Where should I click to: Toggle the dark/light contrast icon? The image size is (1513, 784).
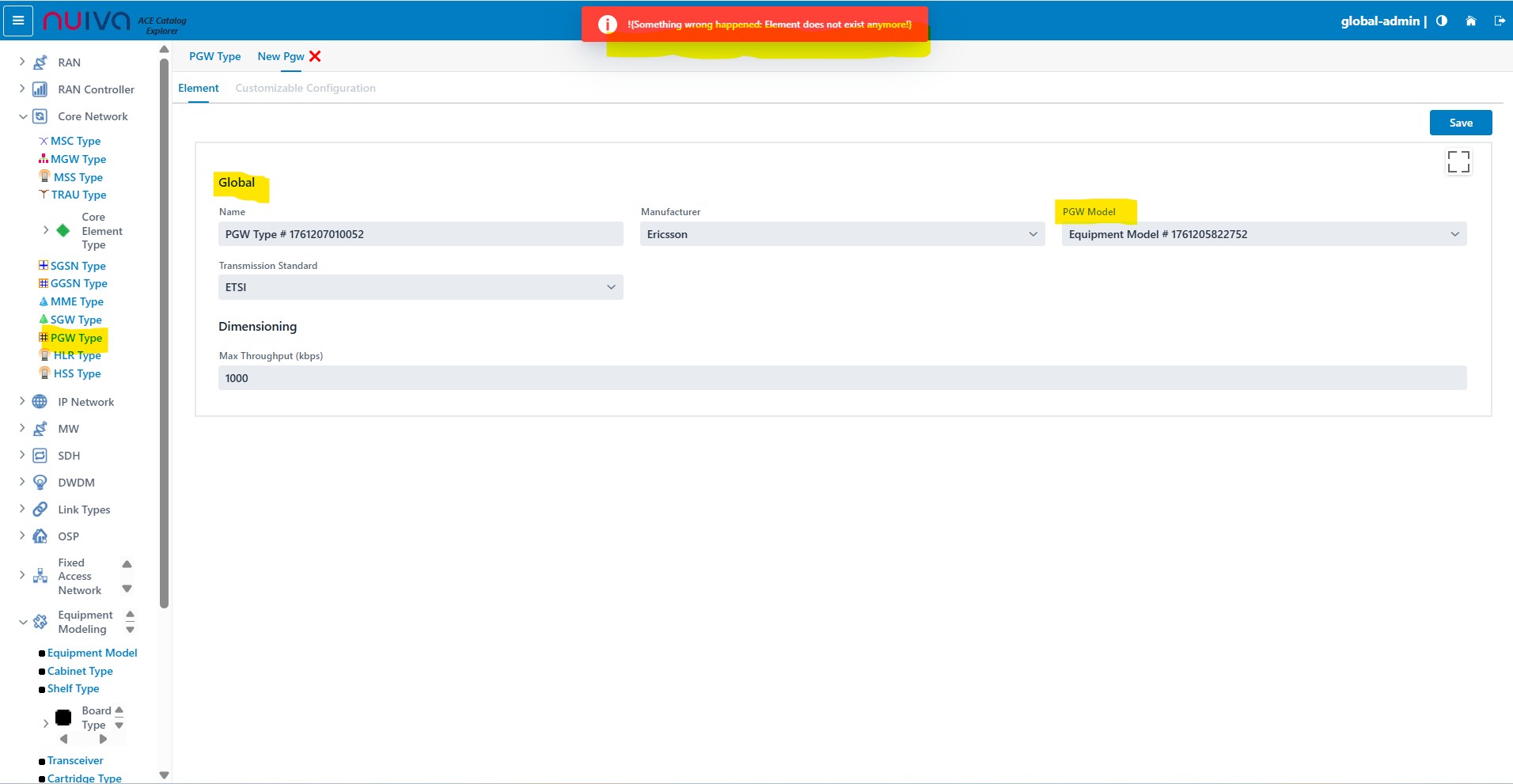tap(1442, 21)
